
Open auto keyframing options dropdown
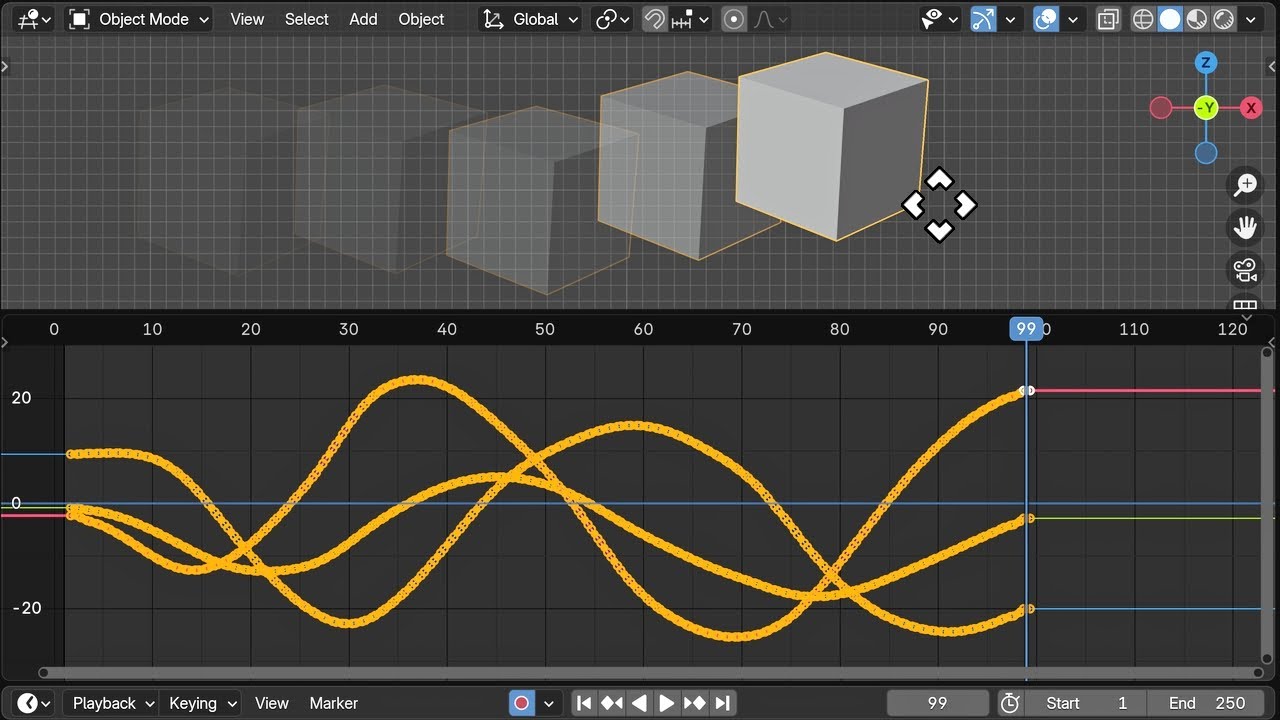(x=548, y=703)
